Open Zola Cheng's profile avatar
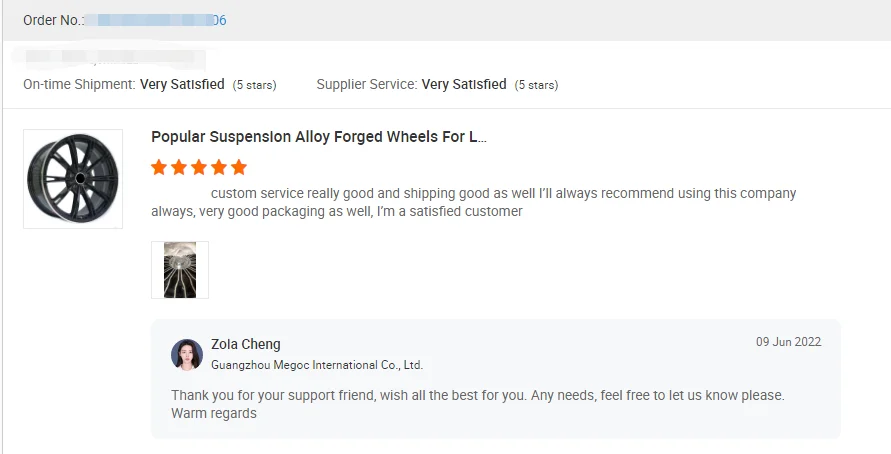This screenshot has width=891, height=454. click(187, 355)
